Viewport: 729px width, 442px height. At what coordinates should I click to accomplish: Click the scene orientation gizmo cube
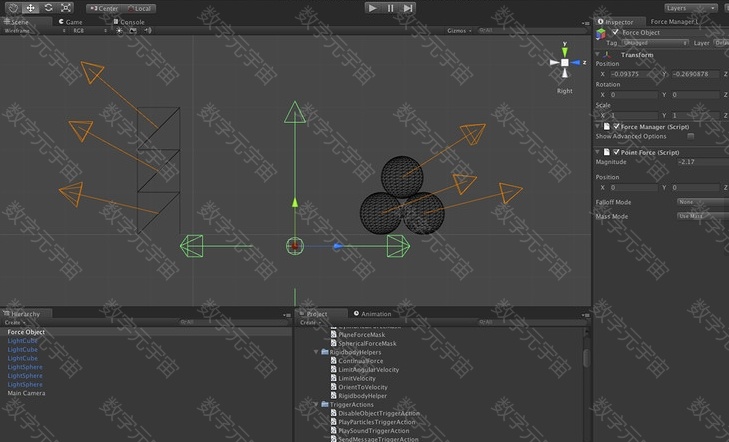coord(564,62)
